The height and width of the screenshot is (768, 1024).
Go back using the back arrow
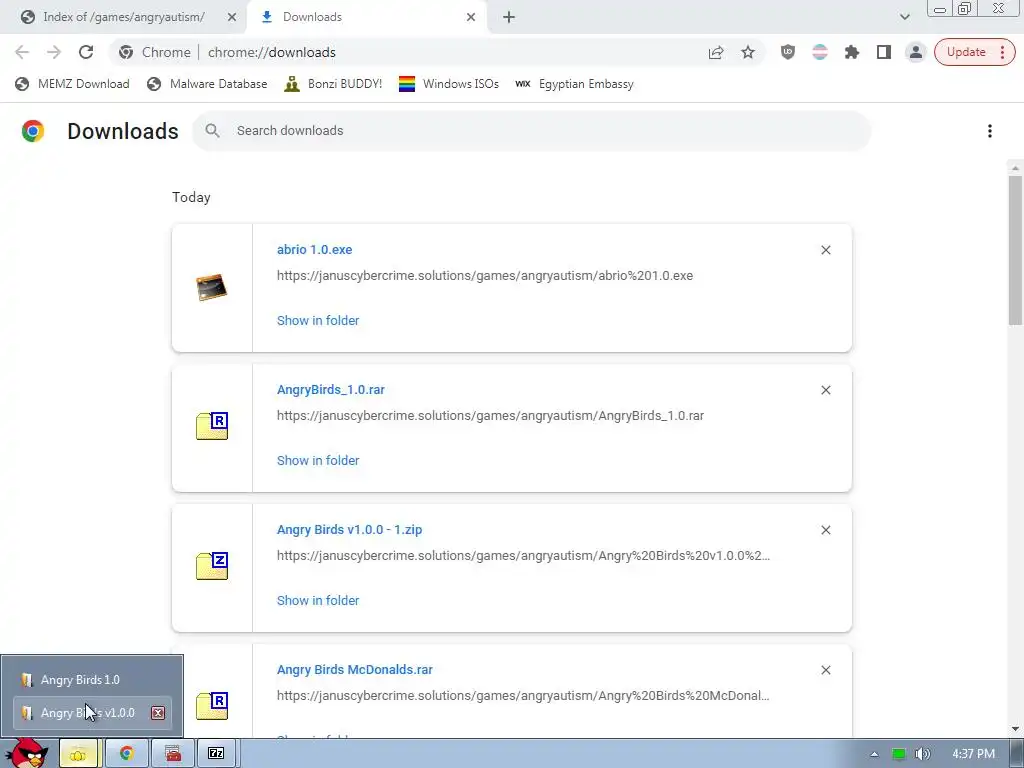tap(22, 52)
